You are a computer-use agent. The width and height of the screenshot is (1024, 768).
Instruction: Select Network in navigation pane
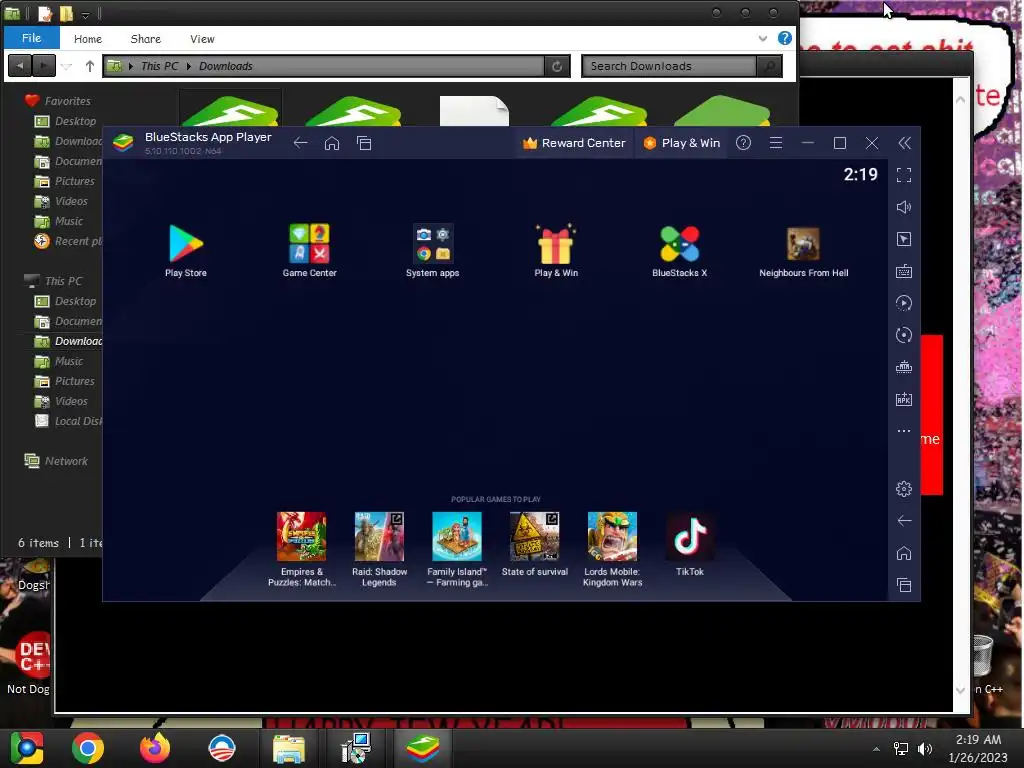coord(56,461)
